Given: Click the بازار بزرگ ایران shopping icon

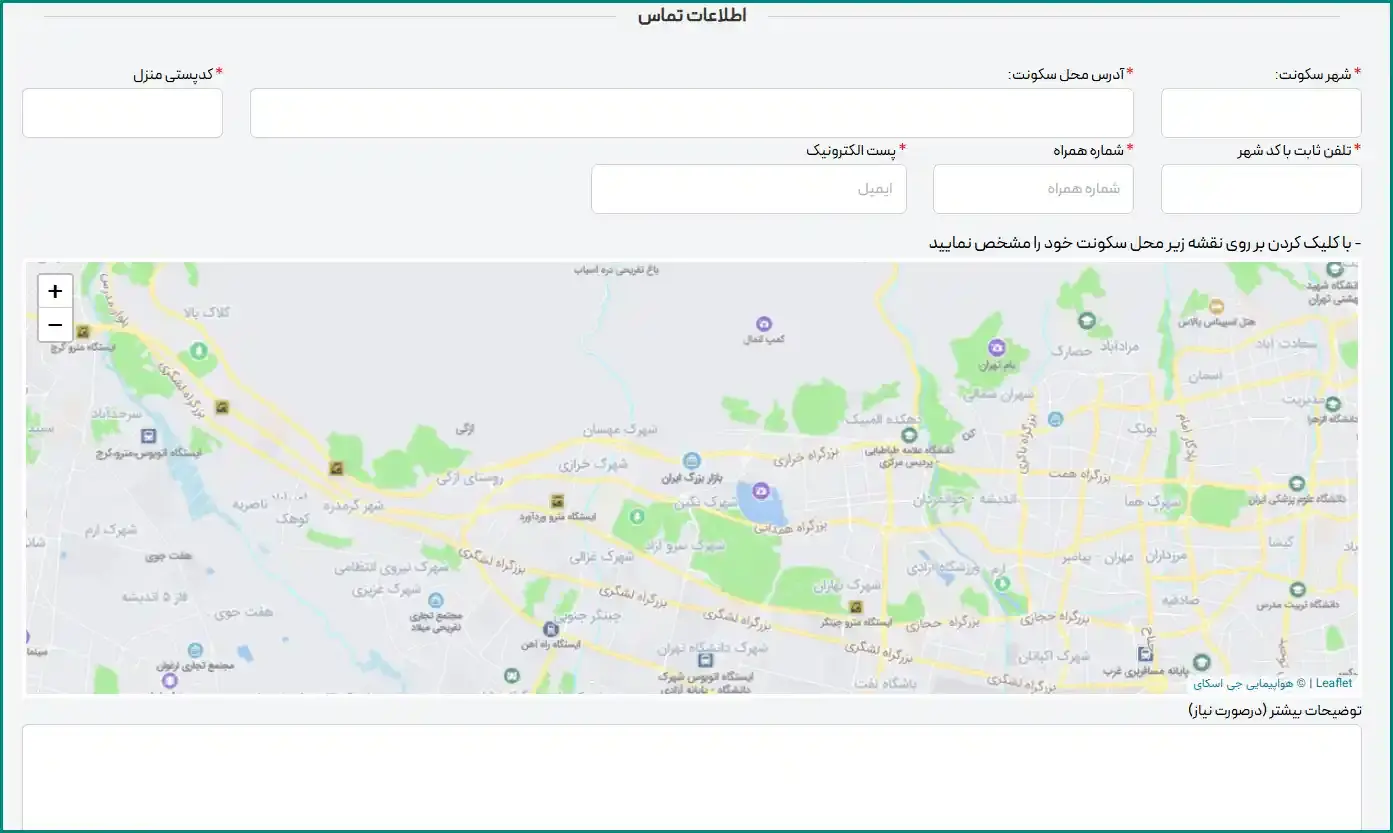Looking at the screenshot, I should (x=691, y=461).
